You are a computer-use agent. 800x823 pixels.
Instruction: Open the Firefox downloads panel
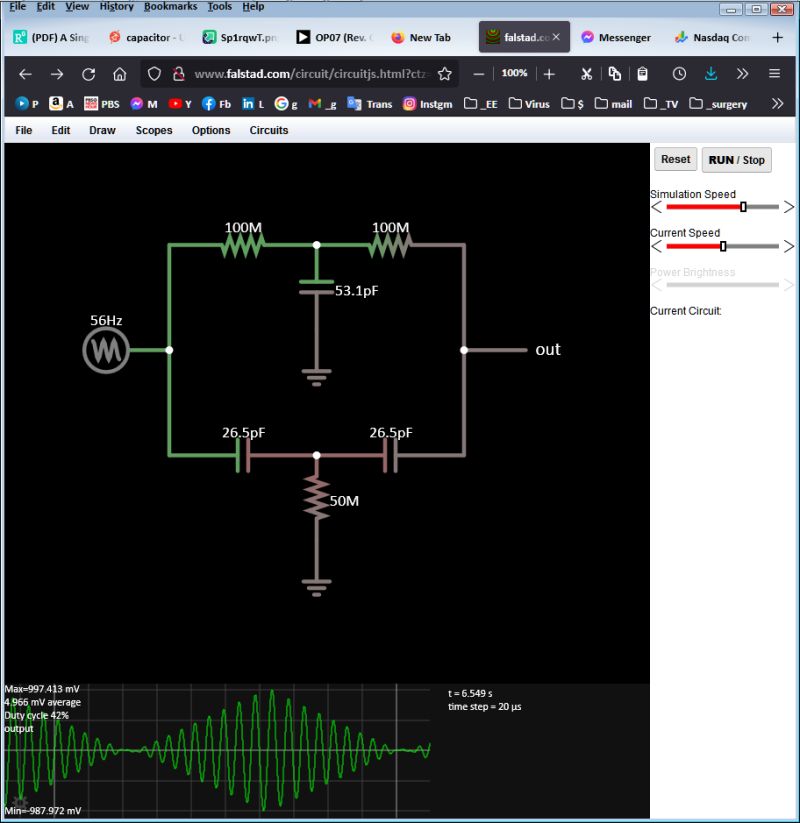pyautogui.click(x=711, y=73)
